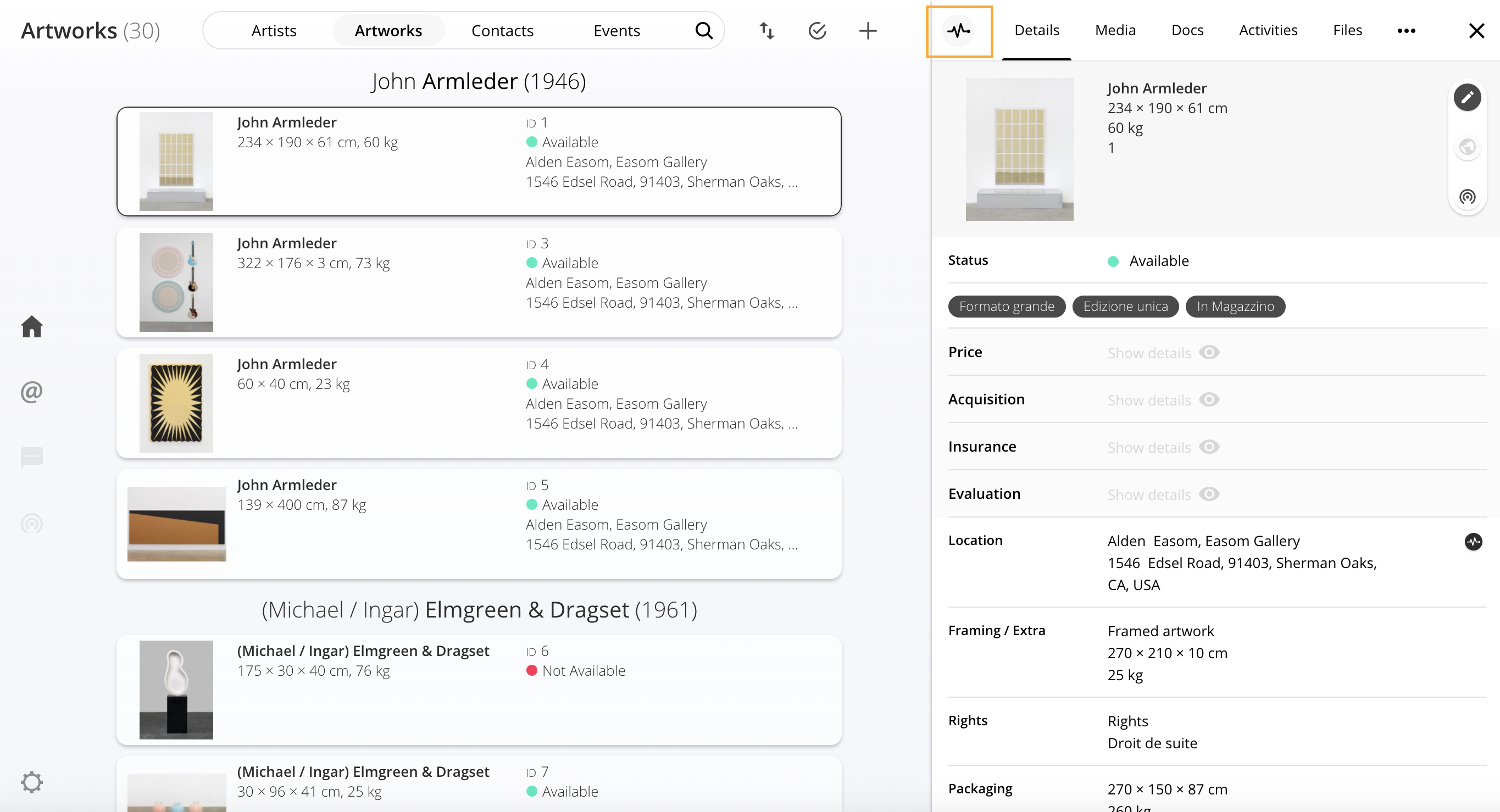Go to Home in left sidebar
This screenshot has width=1500, height=812.
[x=31, y=326]
